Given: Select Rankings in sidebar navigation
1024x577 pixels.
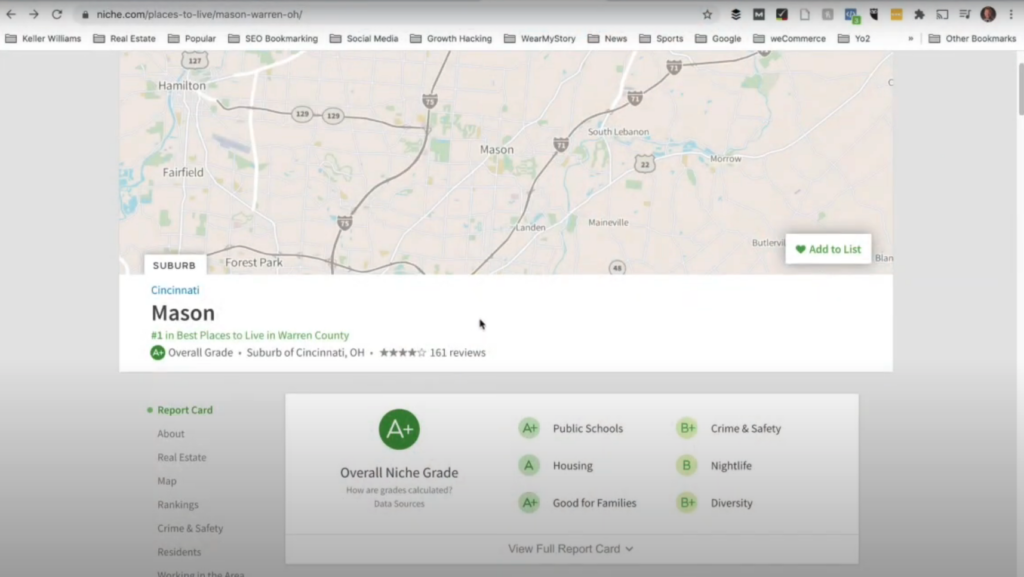Looking at the screenshot, I should pos(178,505).
